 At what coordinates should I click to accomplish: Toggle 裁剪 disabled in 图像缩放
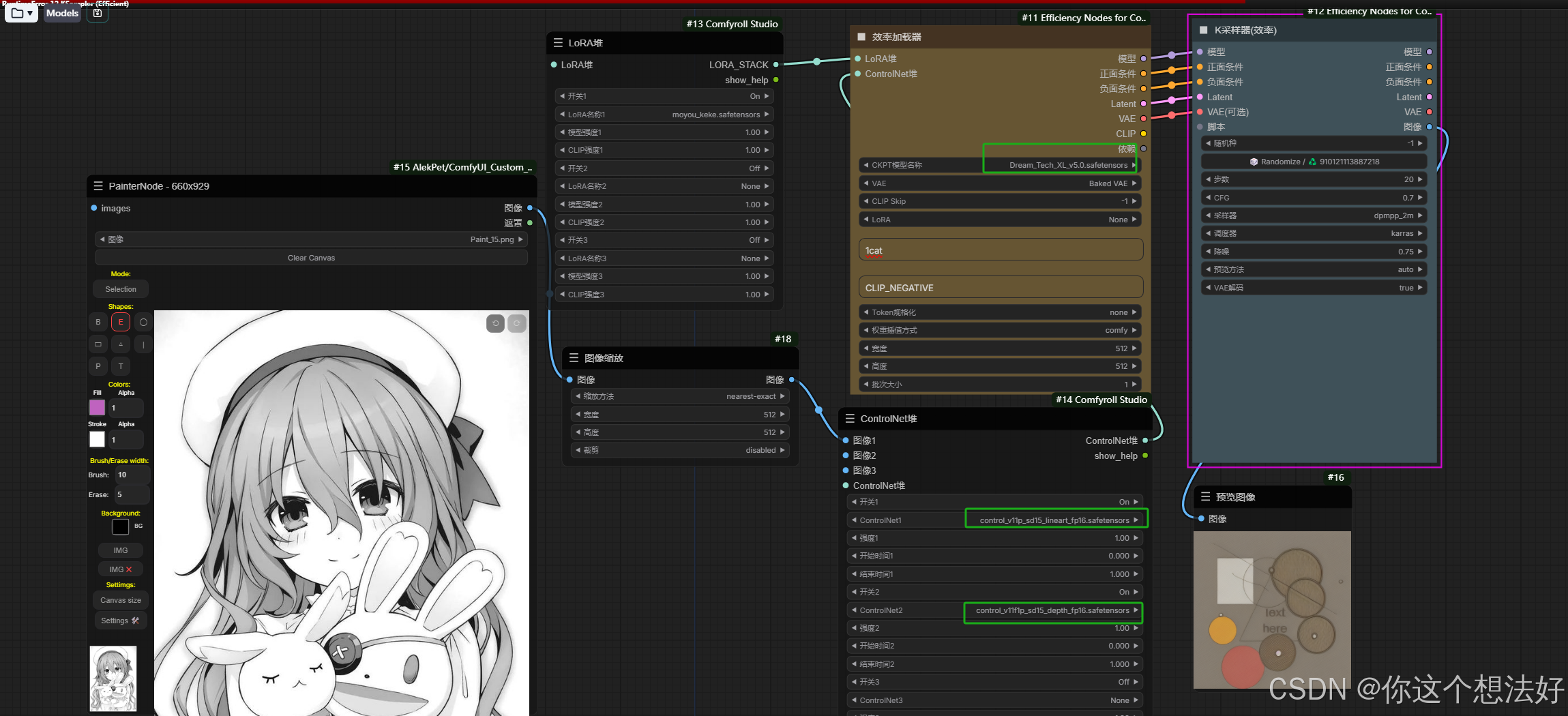click(680, 450)
